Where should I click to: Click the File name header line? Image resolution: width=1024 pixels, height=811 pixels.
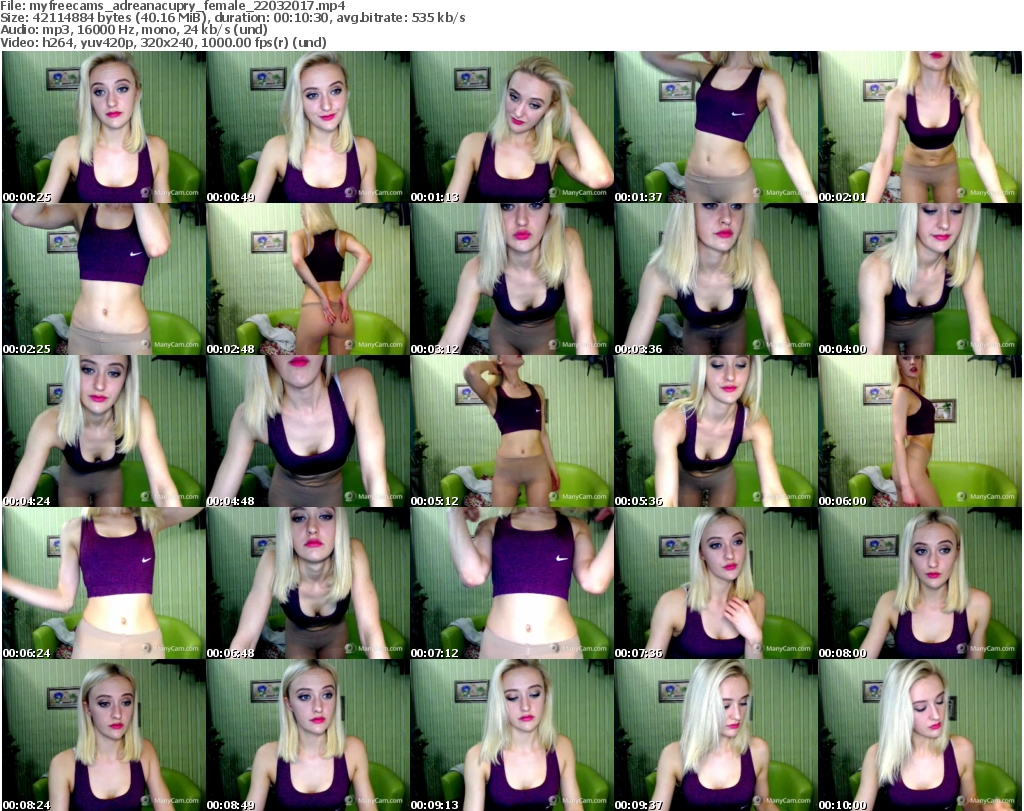[x=173, y=6]
